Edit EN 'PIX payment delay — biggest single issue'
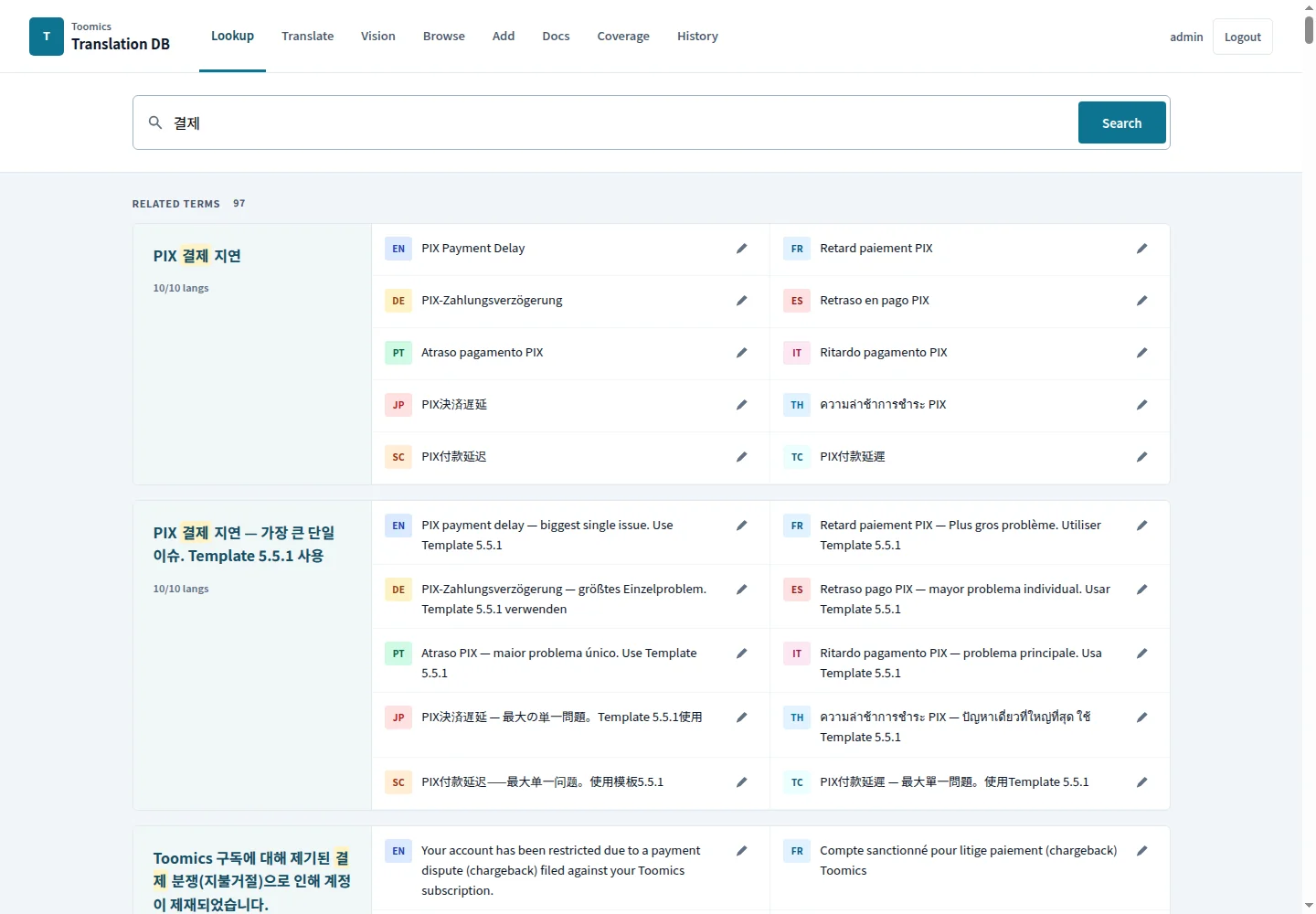 point(742,526)
